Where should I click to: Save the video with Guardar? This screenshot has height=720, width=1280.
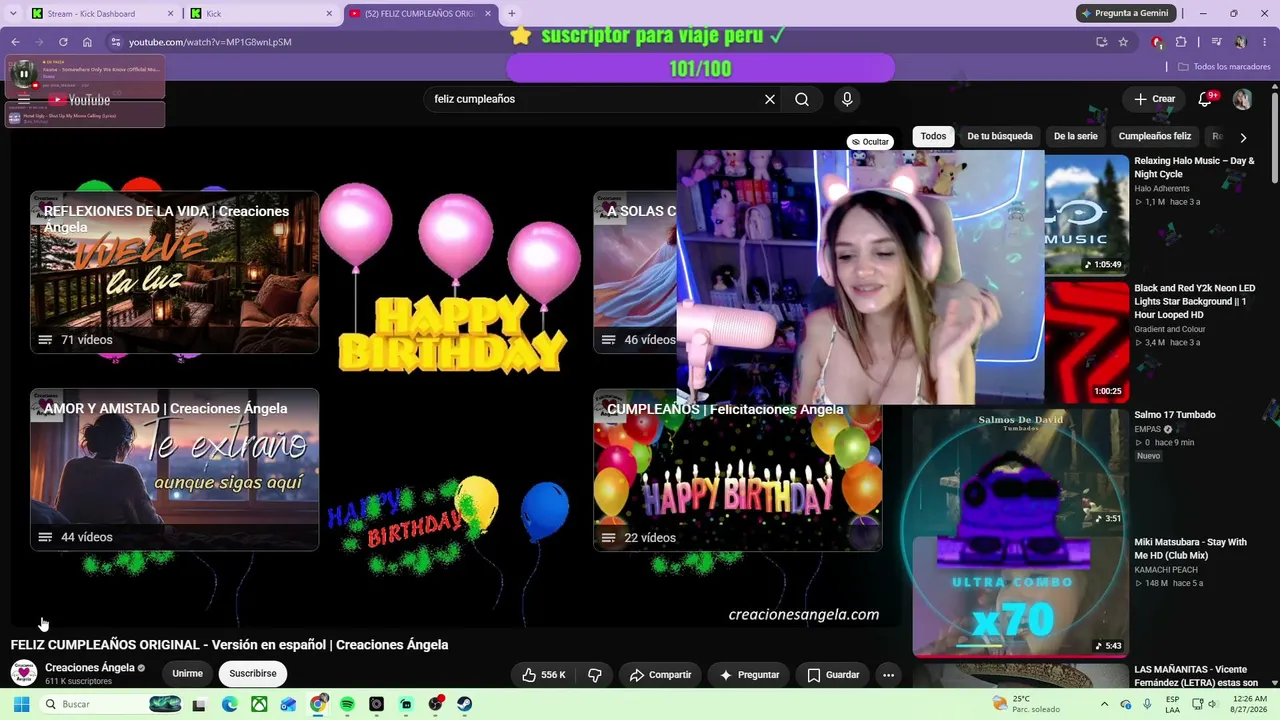click(x=833, y=675)
